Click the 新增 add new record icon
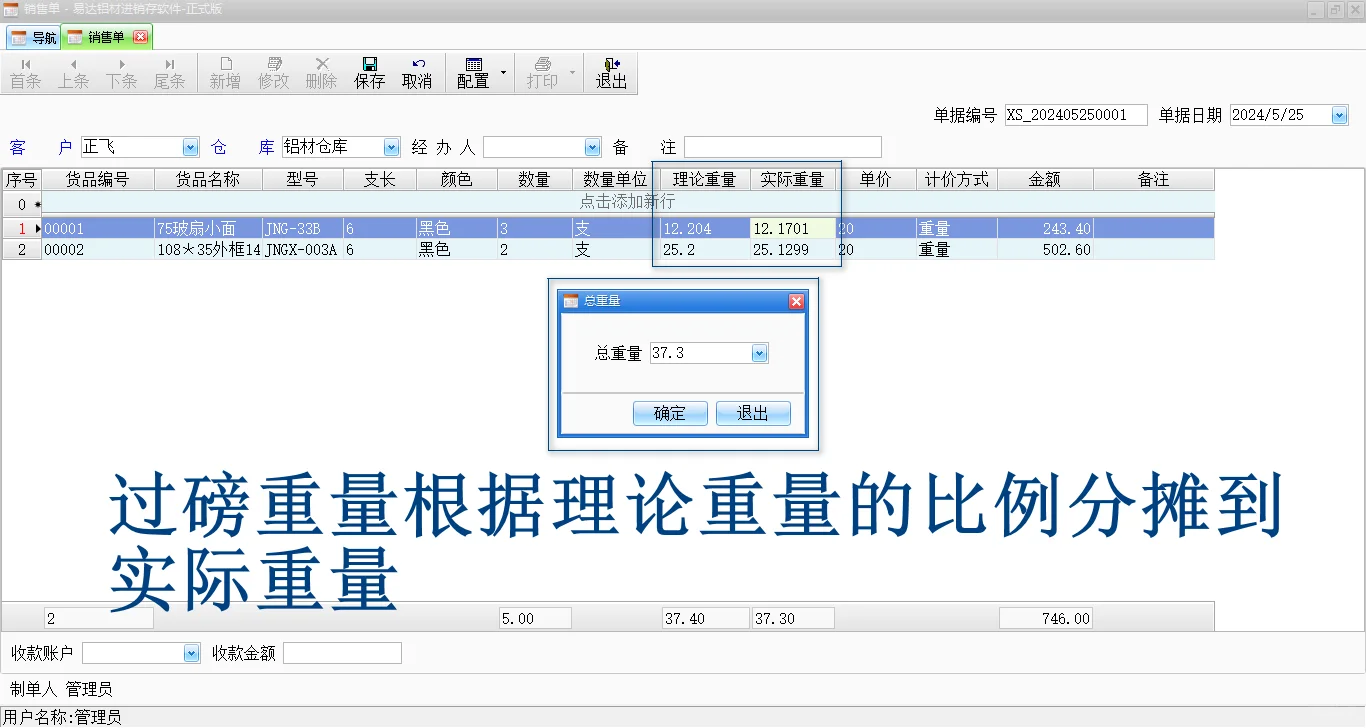The image size is (1366, 728). click(x=224, y=72)
